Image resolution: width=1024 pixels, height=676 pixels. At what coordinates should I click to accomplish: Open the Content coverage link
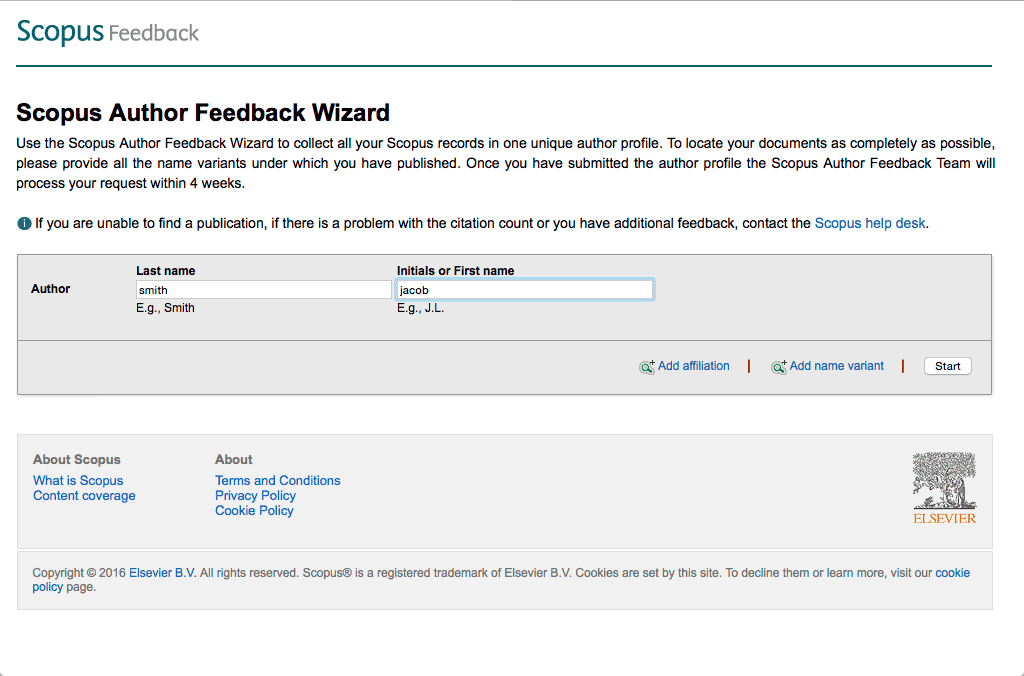point(84,496)
